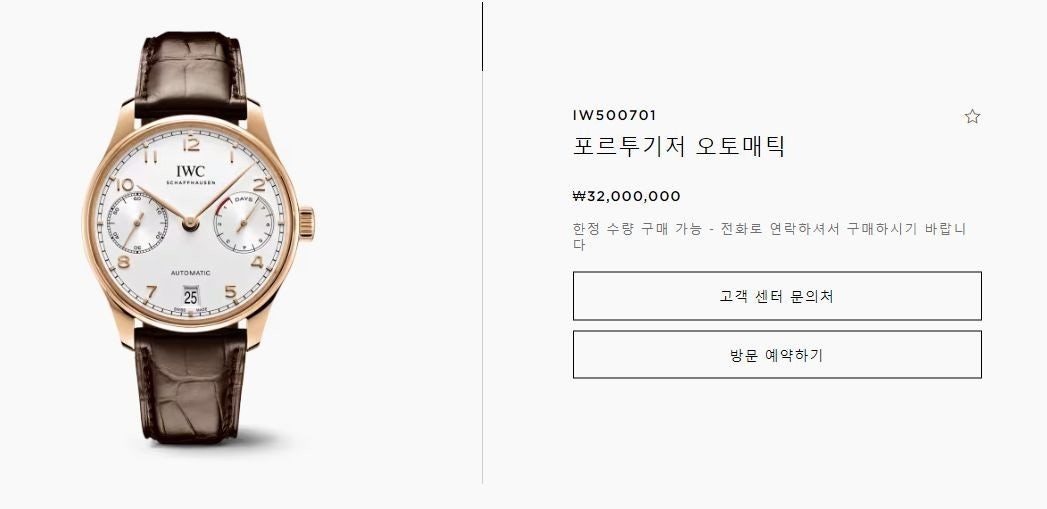Viewport: 1047px width, 509px height.
Task: Open the IWC Portugieser watch image
Action: pyautogui.click(x=198, y=238)
